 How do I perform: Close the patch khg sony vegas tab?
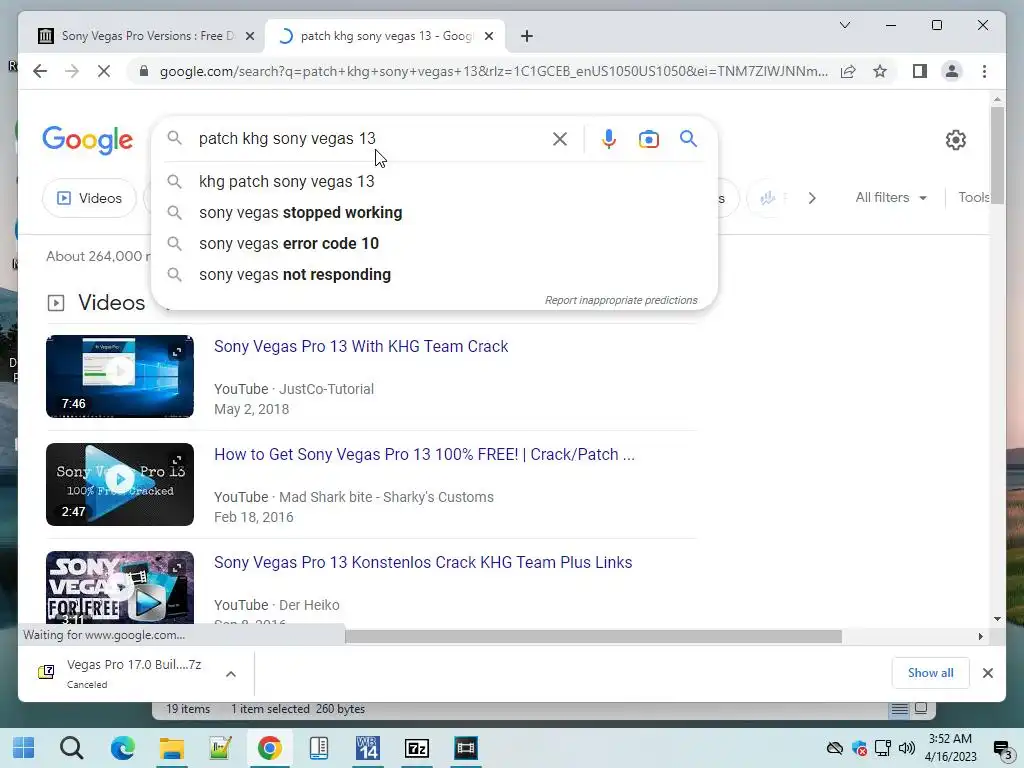pyautogui.click(x=488, y=36)
